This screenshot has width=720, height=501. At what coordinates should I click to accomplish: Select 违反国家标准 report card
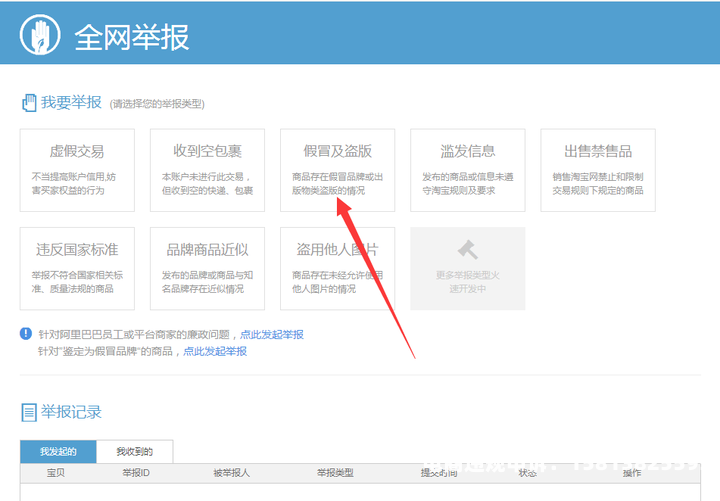77,268
